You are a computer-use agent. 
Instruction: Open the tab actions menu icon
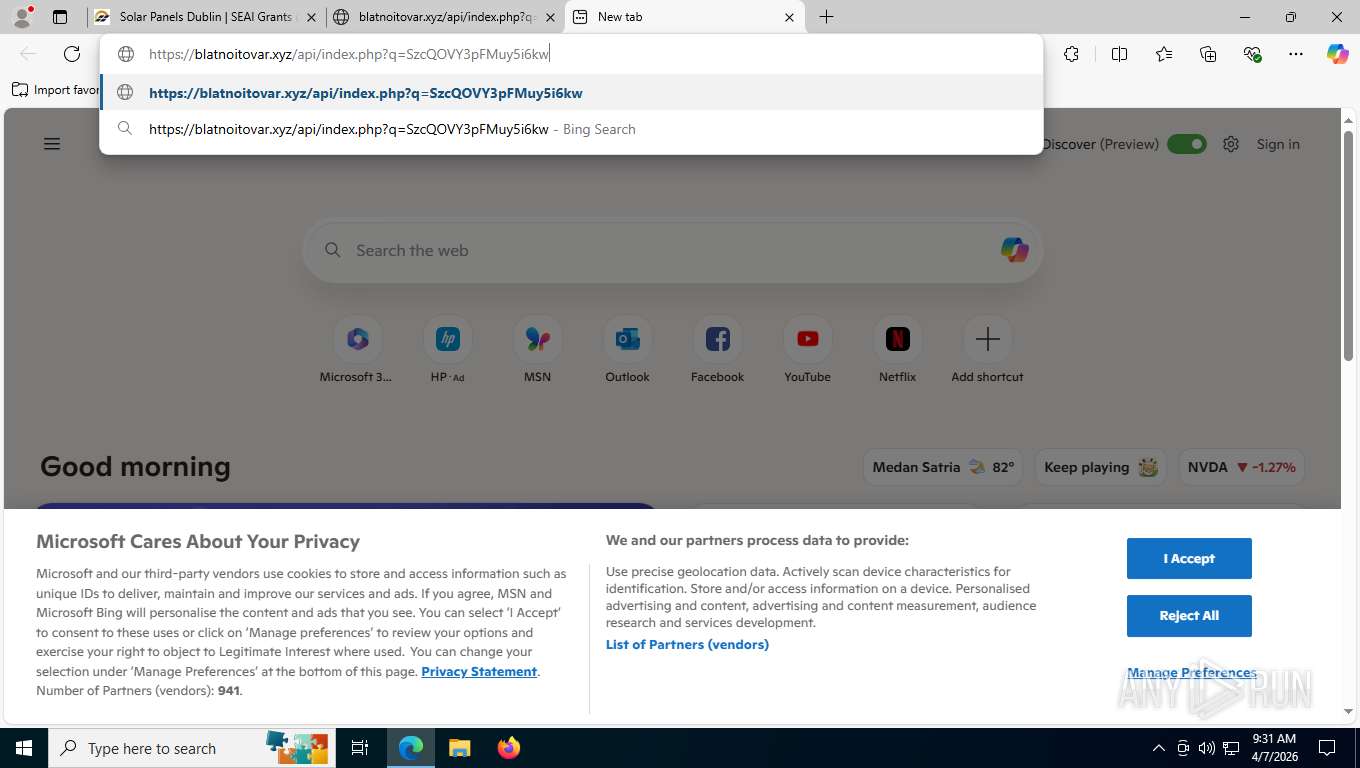pyautogui.click(x=60, y=17)
